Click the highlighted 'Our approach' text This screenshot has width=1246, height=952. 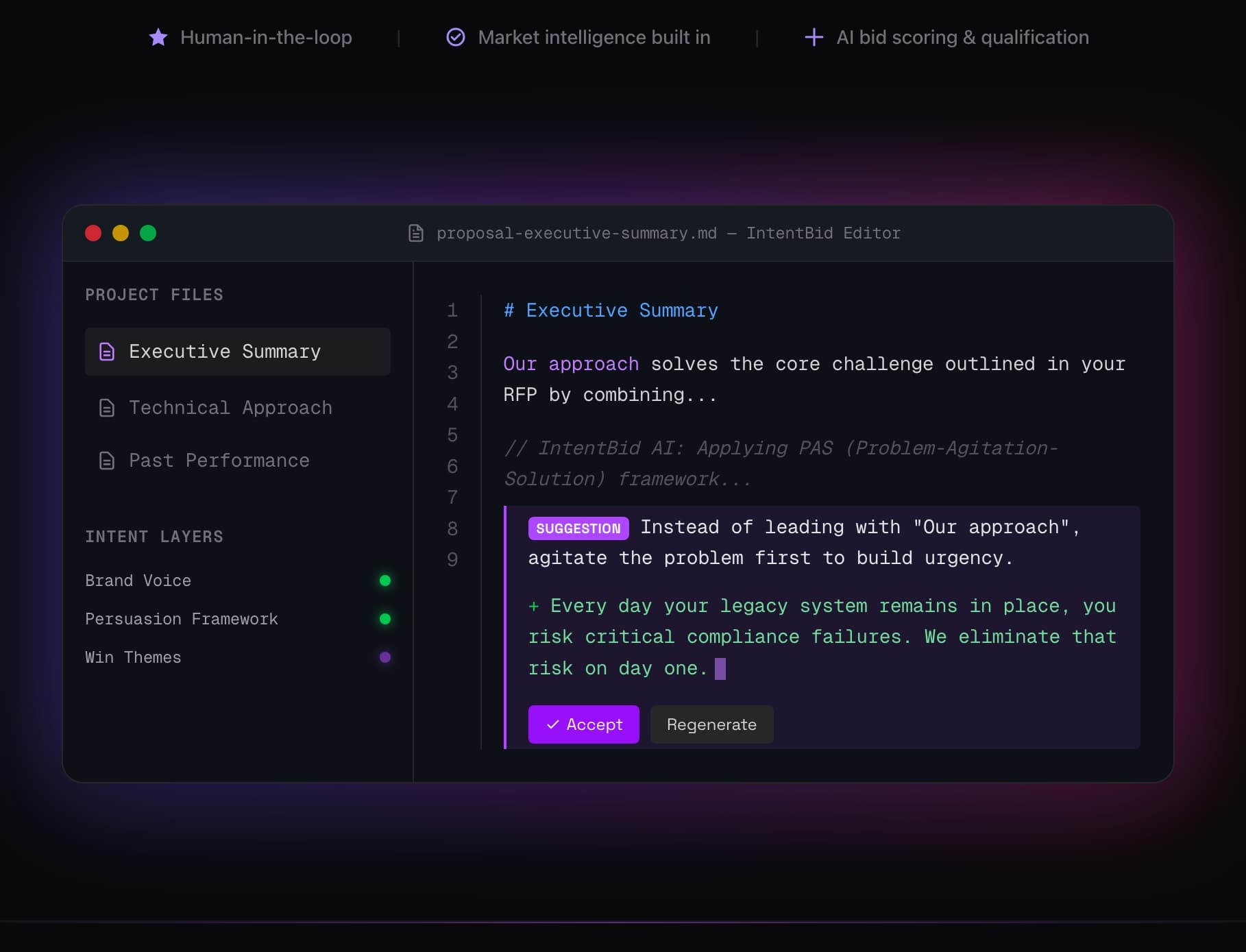click(571, 364)
